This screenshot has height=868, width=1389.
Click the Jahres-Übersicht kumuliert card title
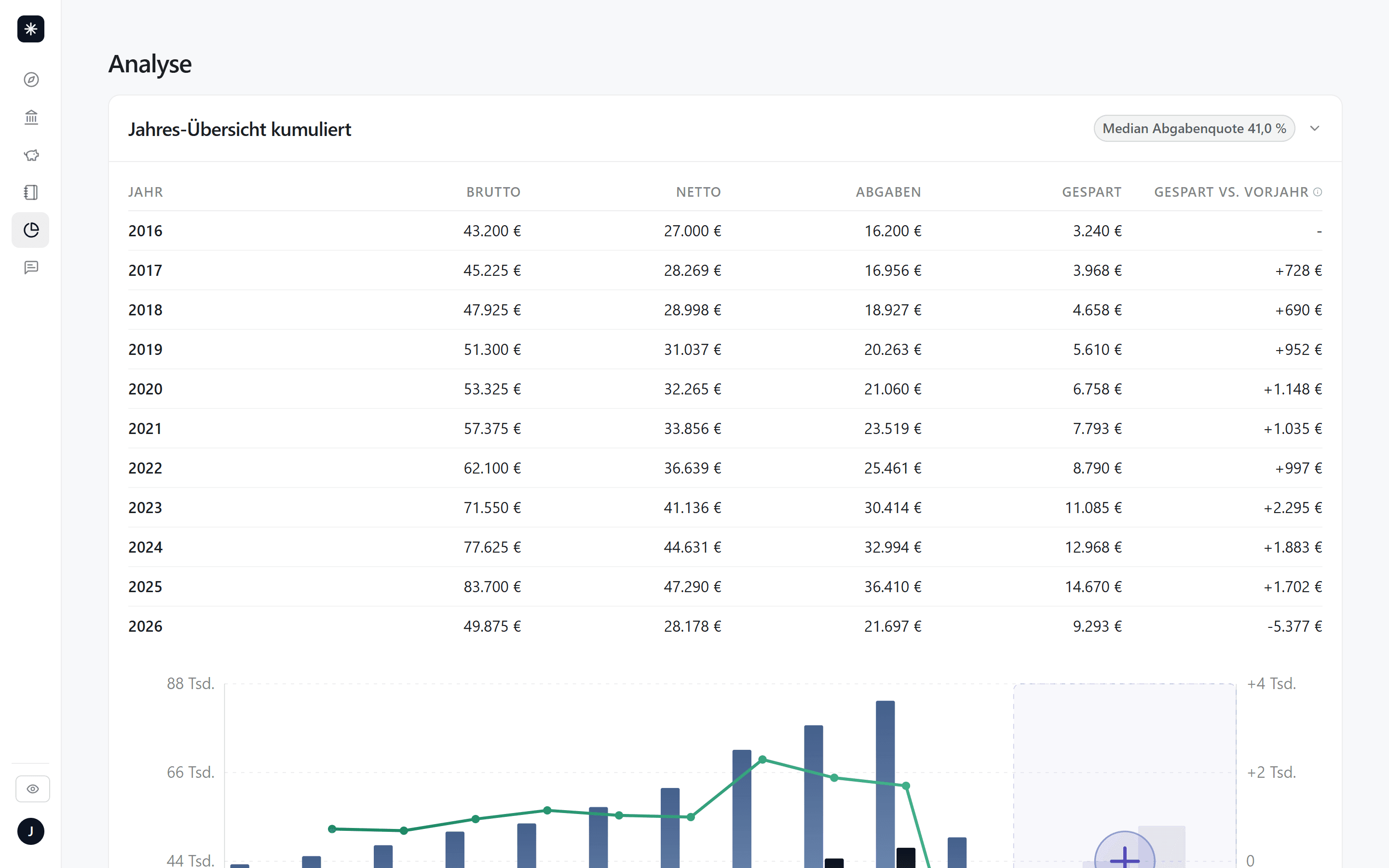point(240,129)
